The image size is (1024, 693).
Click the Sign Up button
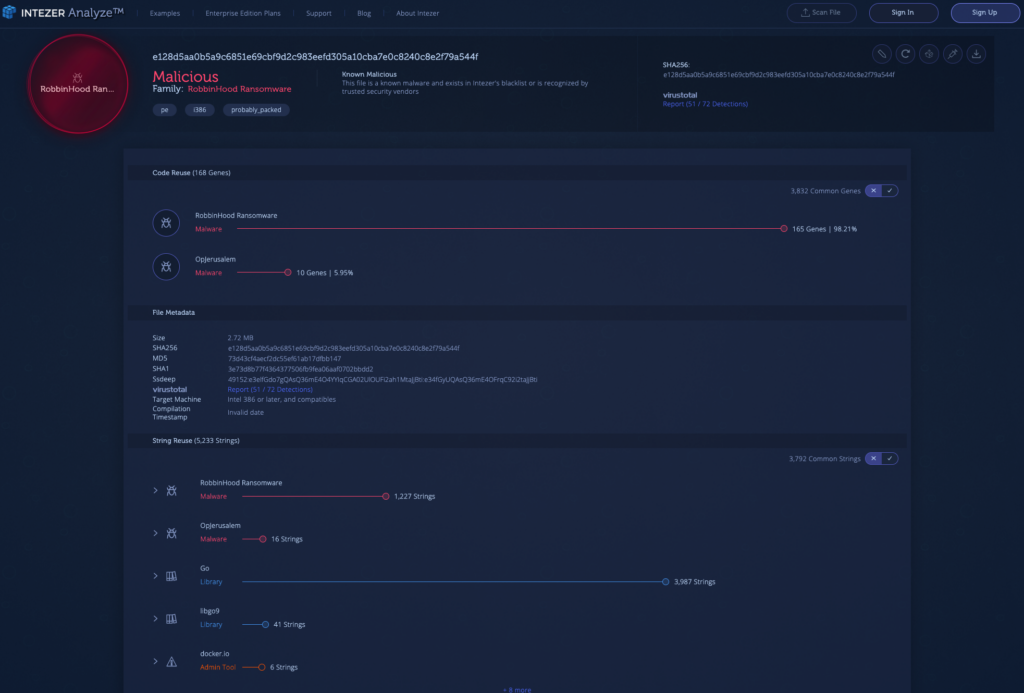click(x=984, y=13)
